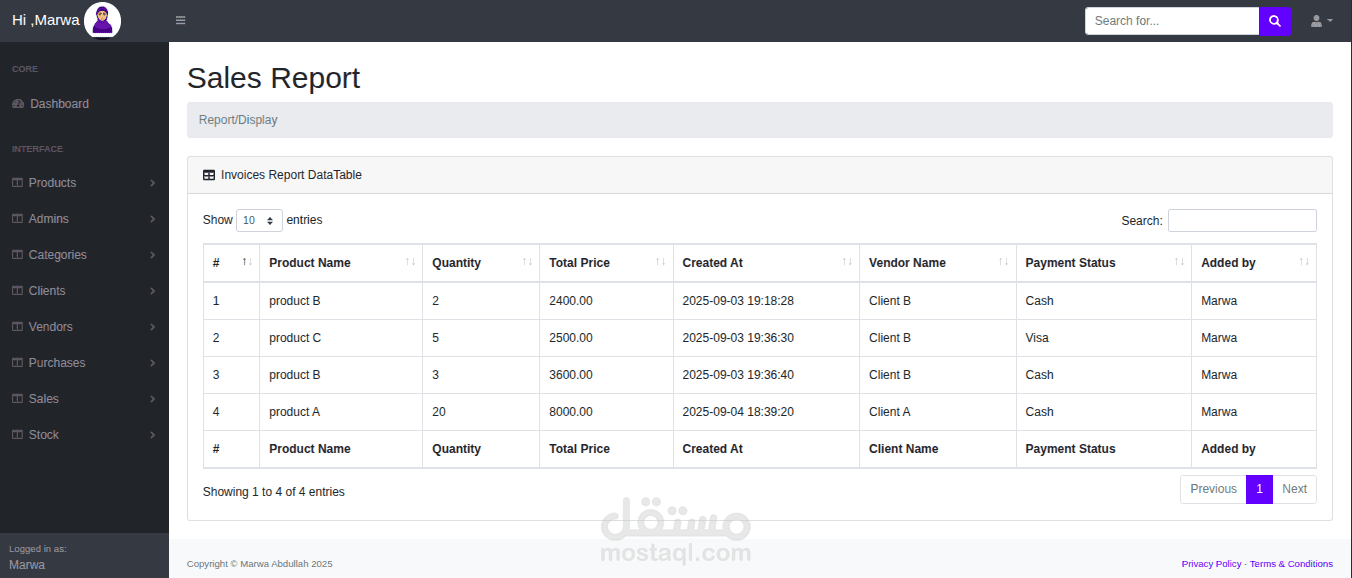
Task: Sort by Product Name column sort arrows
Action: point(411,262)
